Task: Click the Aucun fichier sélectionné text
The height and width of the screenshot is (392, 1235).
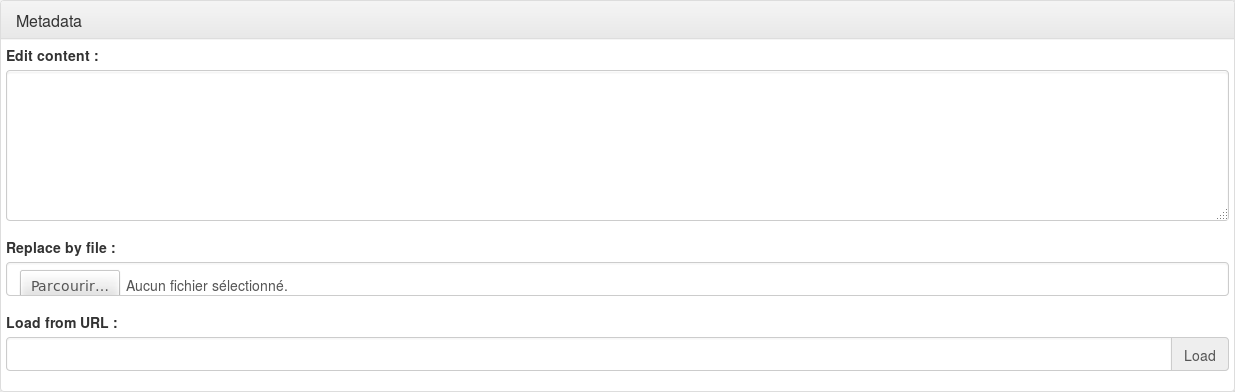Action: click(207, 286)
